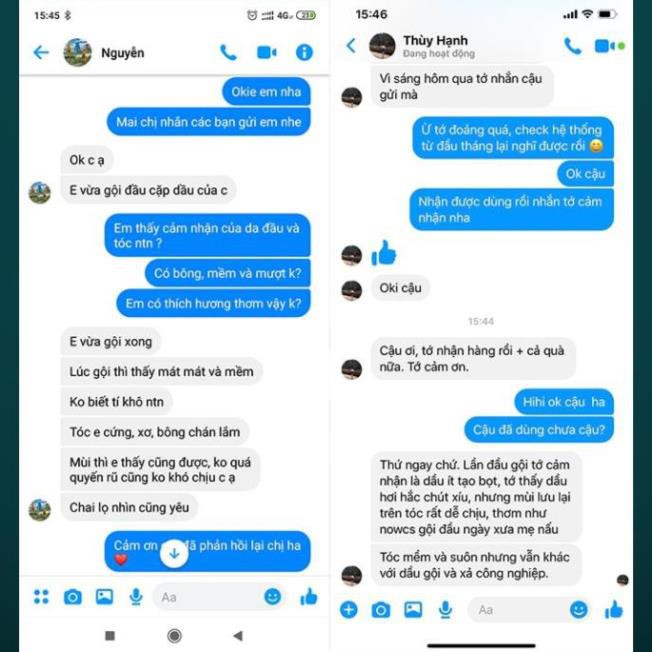Open Thùy Hạnh profile name header
This screenshot has width=652, height=652.
[435, 40]
